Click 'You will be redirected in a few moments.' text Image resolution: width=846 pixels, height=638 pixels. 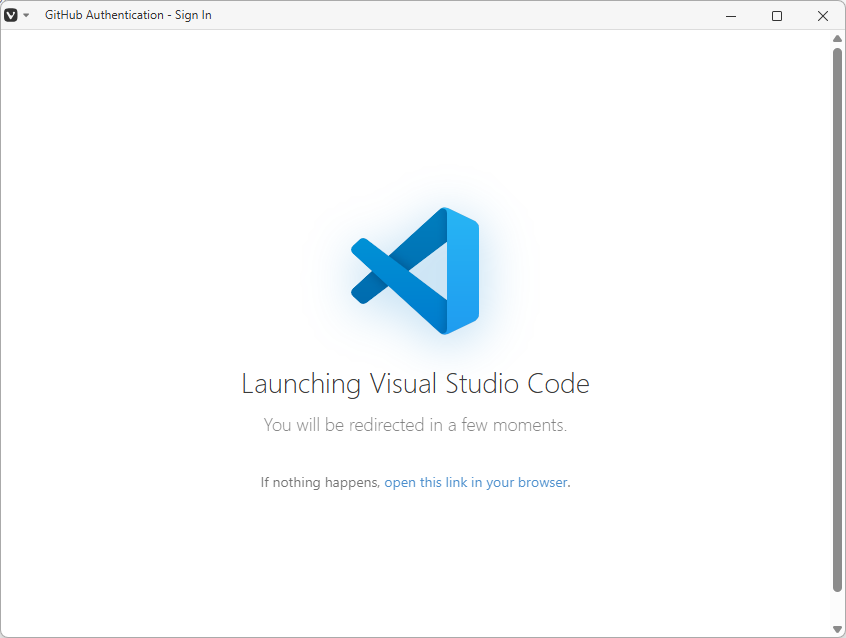click(415, 425)
